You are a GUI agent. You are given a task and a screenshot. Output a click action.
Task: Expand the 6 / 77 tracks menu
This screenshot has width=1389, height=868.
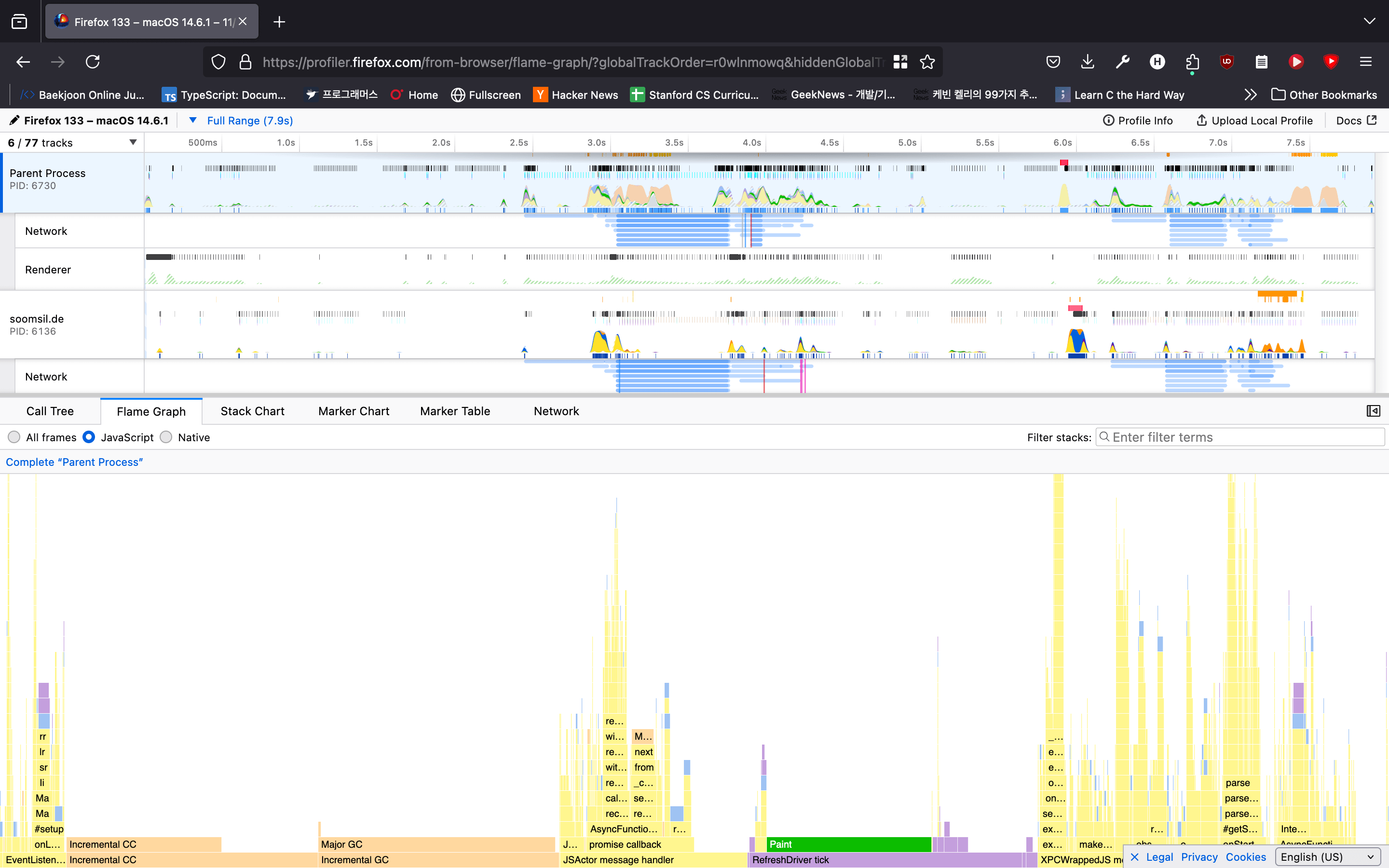point(72,142)
